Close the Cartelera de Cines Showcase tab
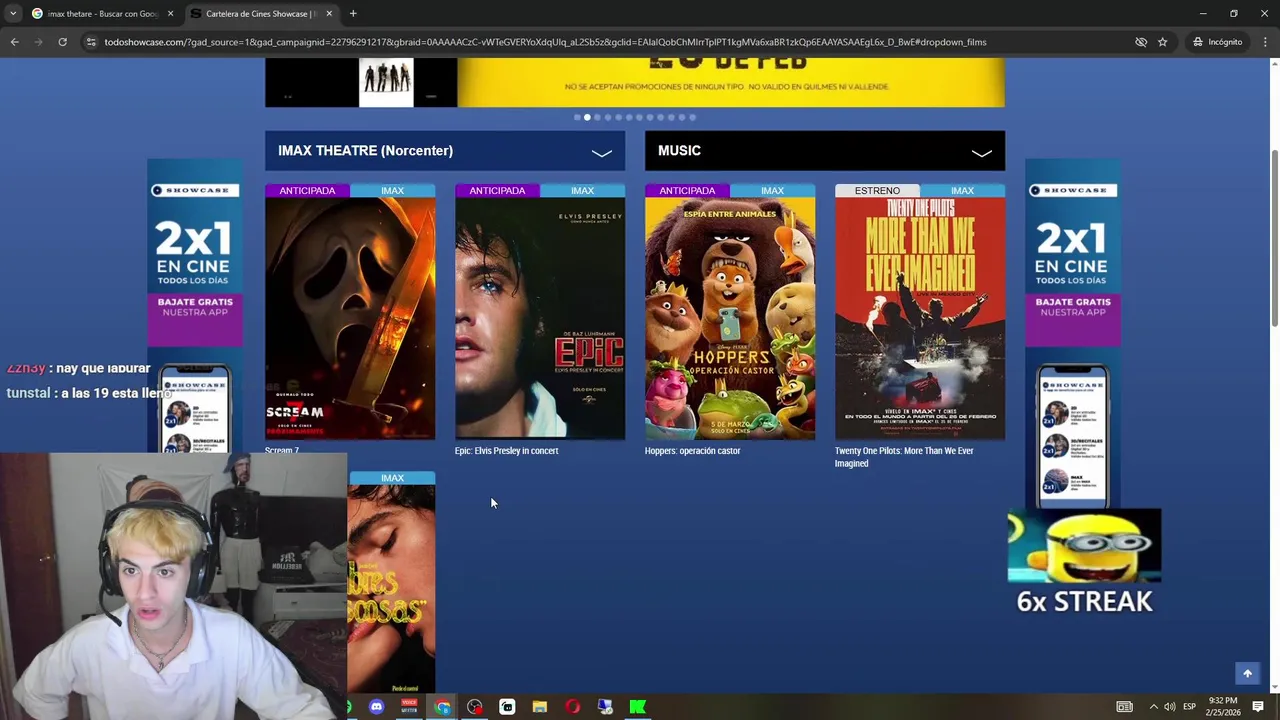The width and height of the screenshot is (1280, 720). coord(329,13)
